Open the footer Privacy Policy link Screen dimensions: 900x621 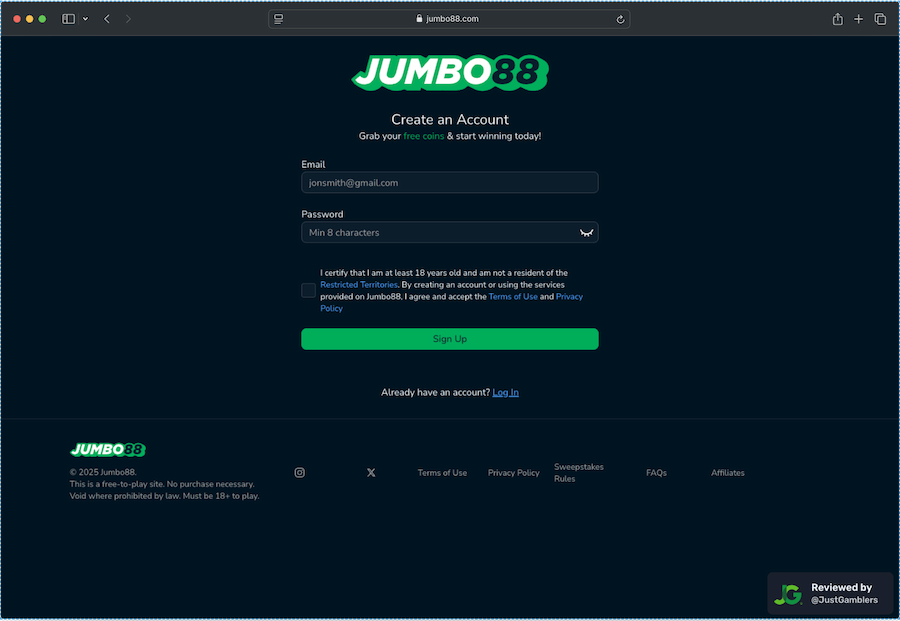tap(514, 473)
